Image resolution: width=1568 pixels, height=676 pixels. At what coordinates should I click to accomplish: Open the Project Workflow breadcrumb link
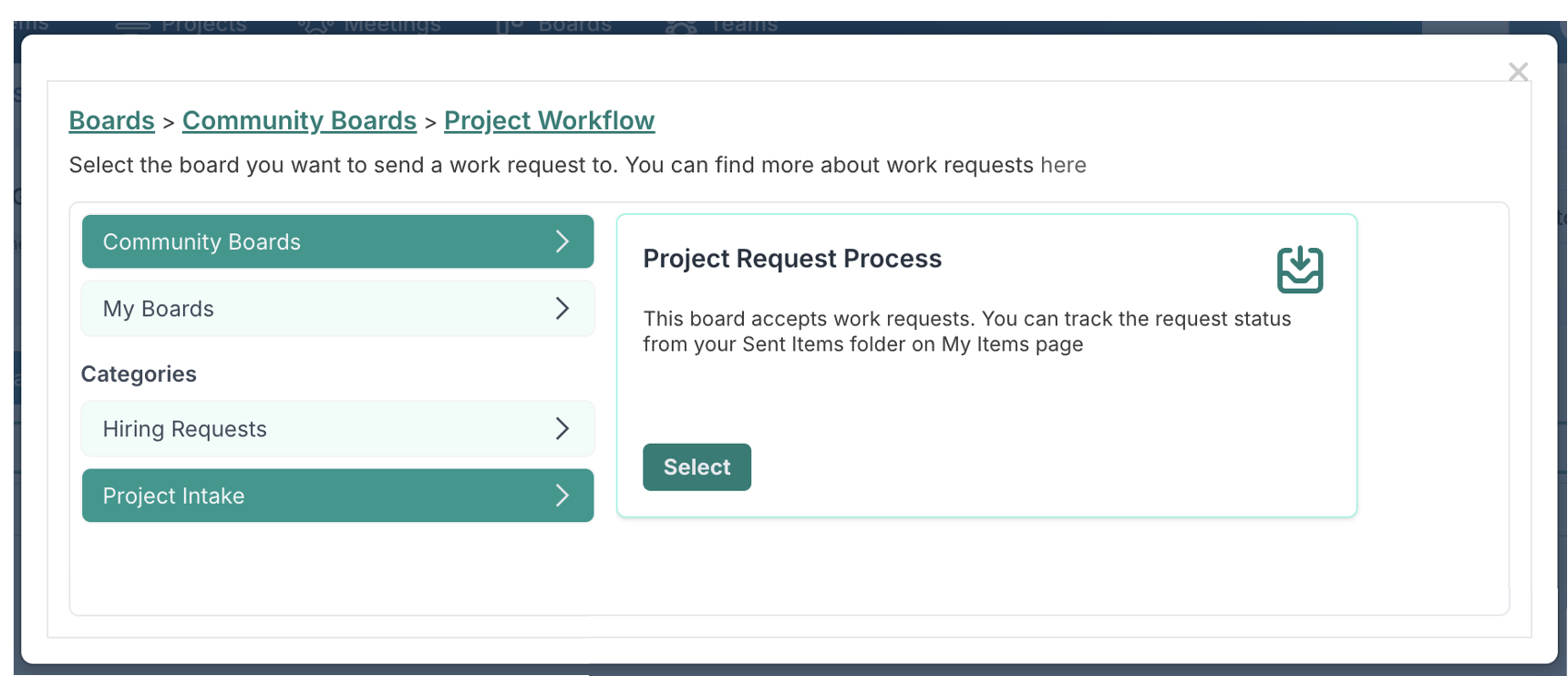pos(549,120)
